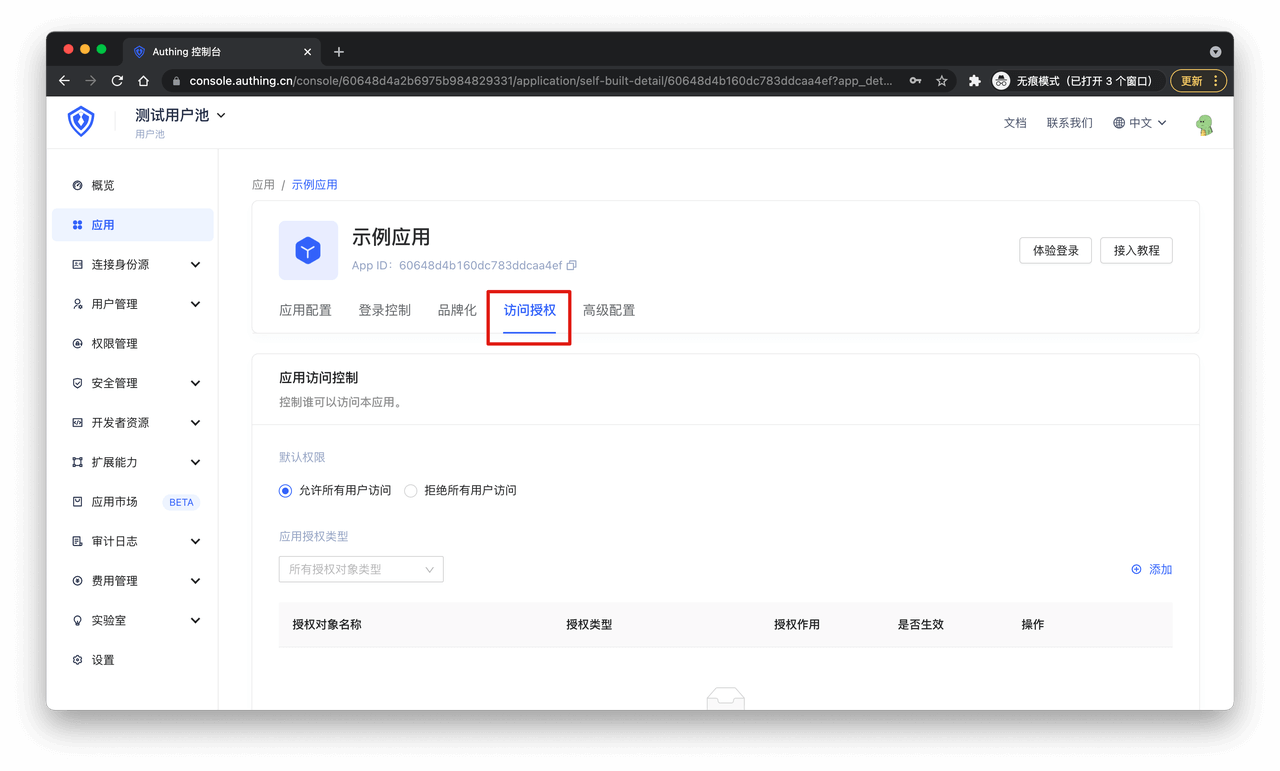Image resolution: width=1280 pixels, height=771 pixels.
Task: Click 添加 to add authorization rule
Action: [1151, 570]
